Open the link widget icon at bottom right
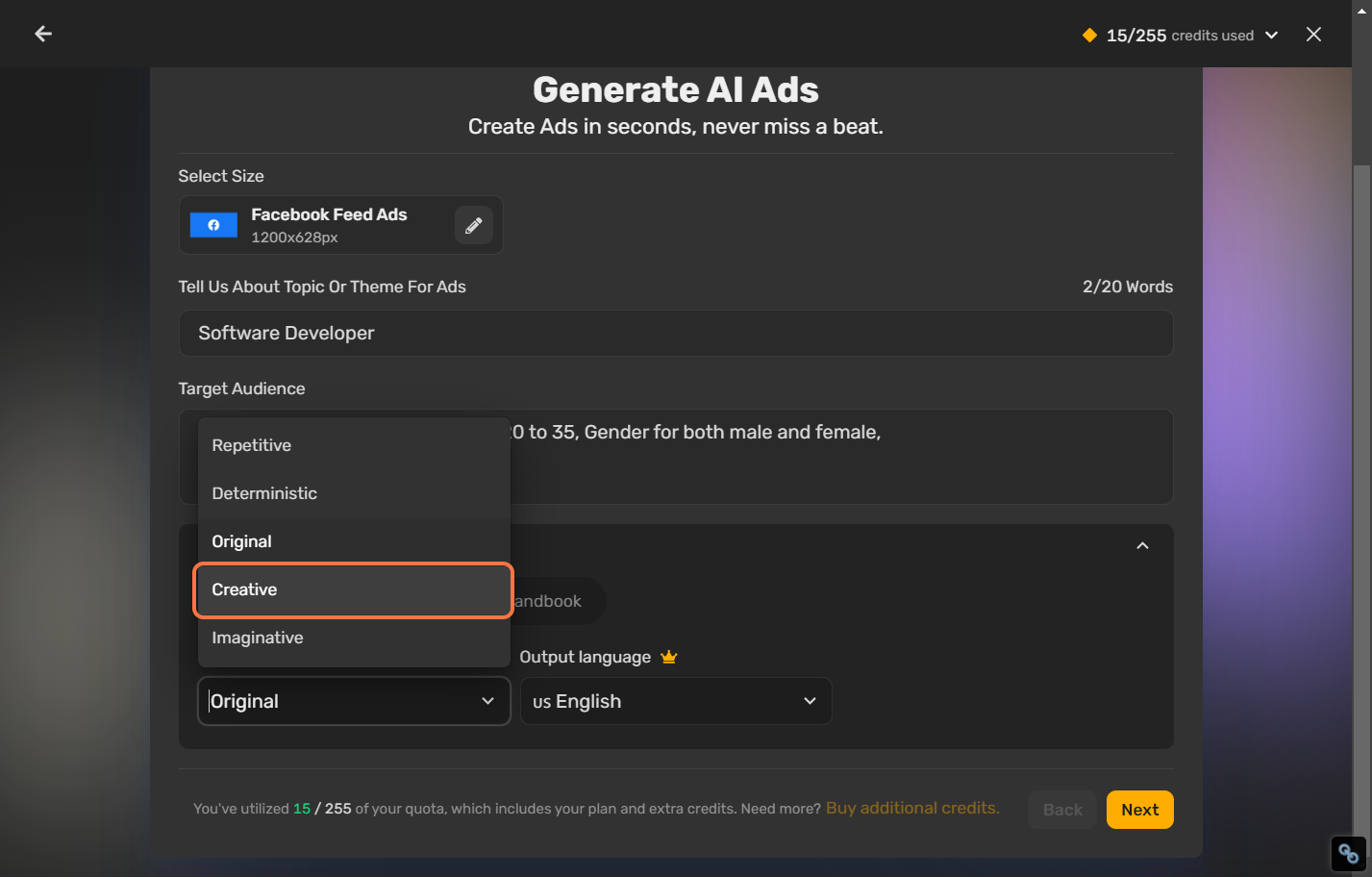This screenshot has height=877, width=1372. coord(1348,853)
